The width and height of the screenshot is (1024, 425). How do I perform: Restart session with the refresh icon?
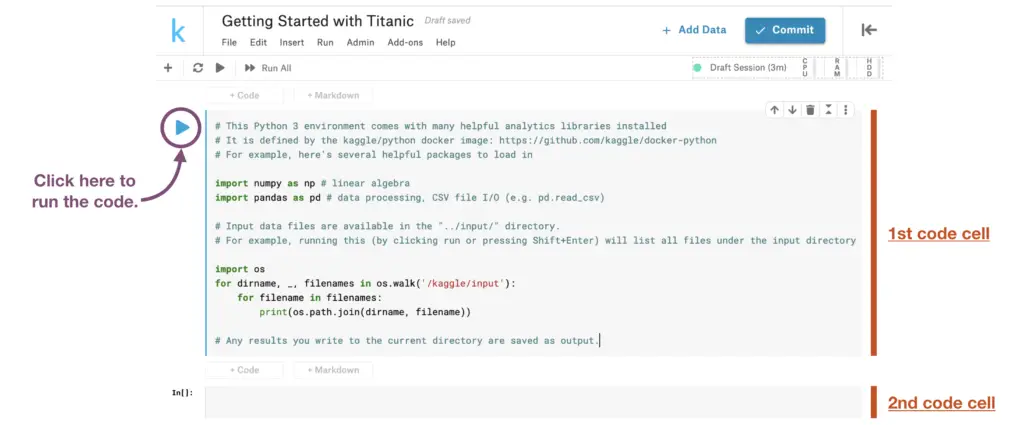[198, 68]
